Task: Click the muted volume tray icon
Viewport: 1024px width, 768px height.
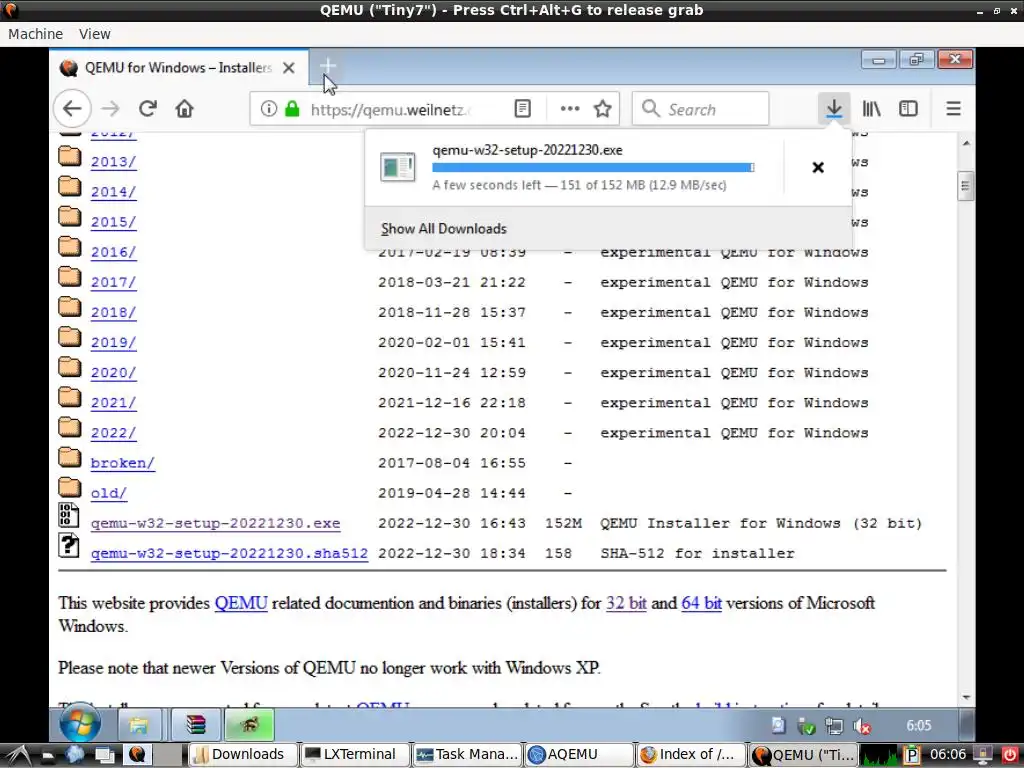Action: click(x=862, y=726)
